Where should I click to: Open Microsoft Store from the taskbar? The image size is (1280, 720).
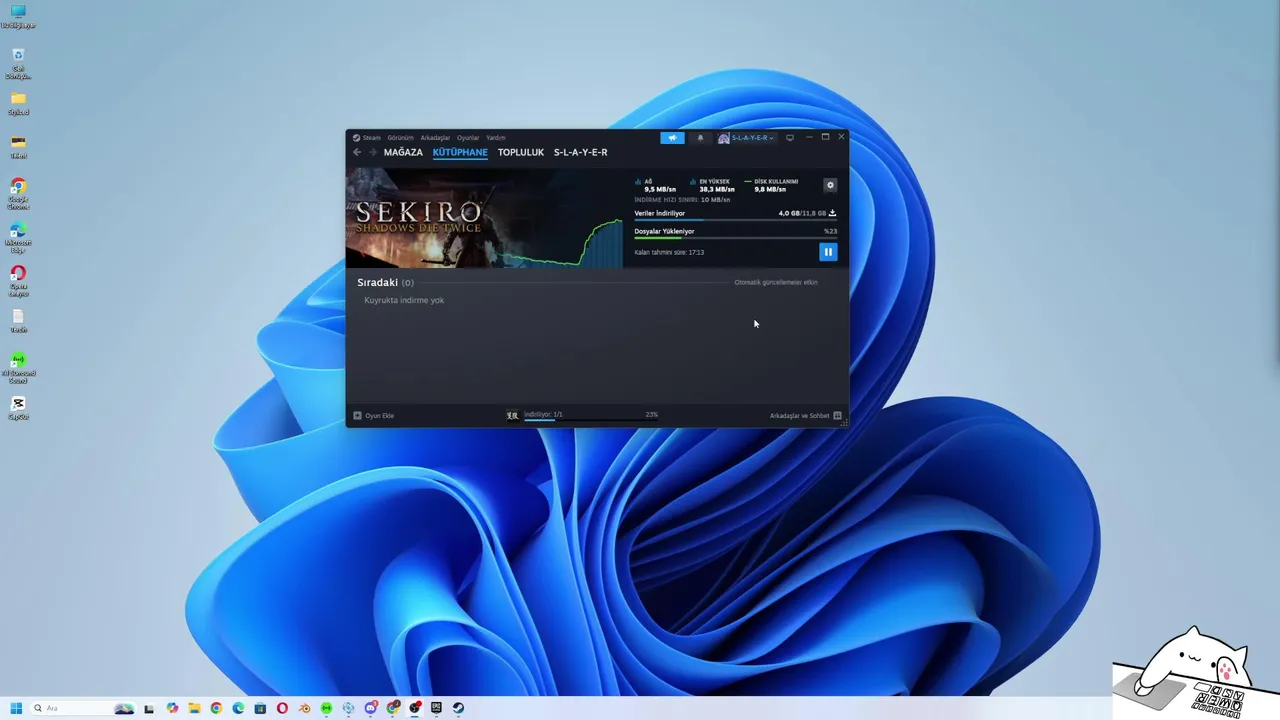pos(260,708)
